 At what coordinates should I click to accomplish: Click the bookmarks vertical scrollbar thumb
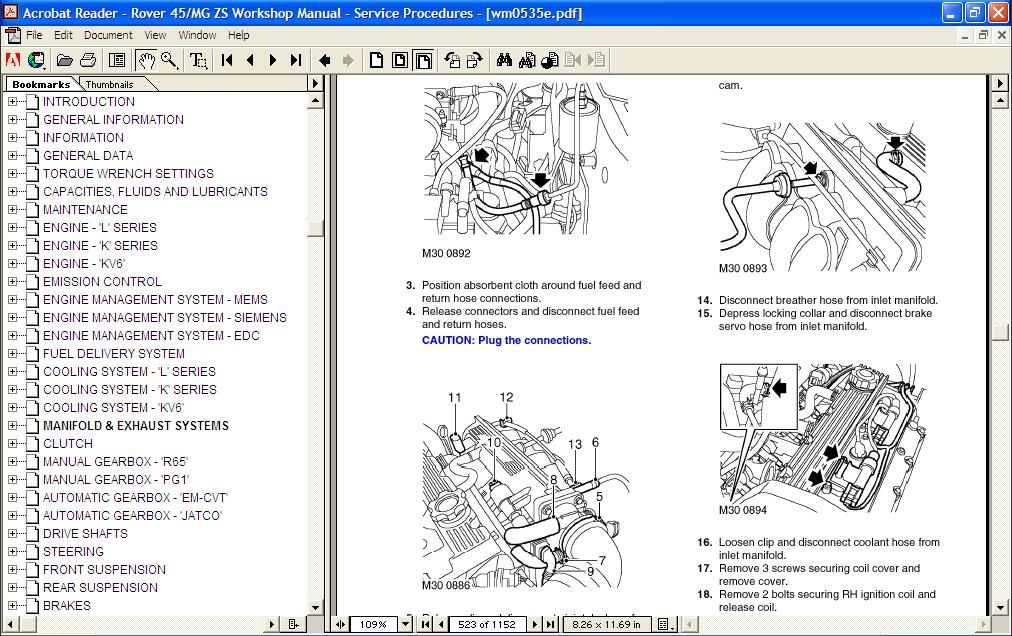tap(315, 229)
